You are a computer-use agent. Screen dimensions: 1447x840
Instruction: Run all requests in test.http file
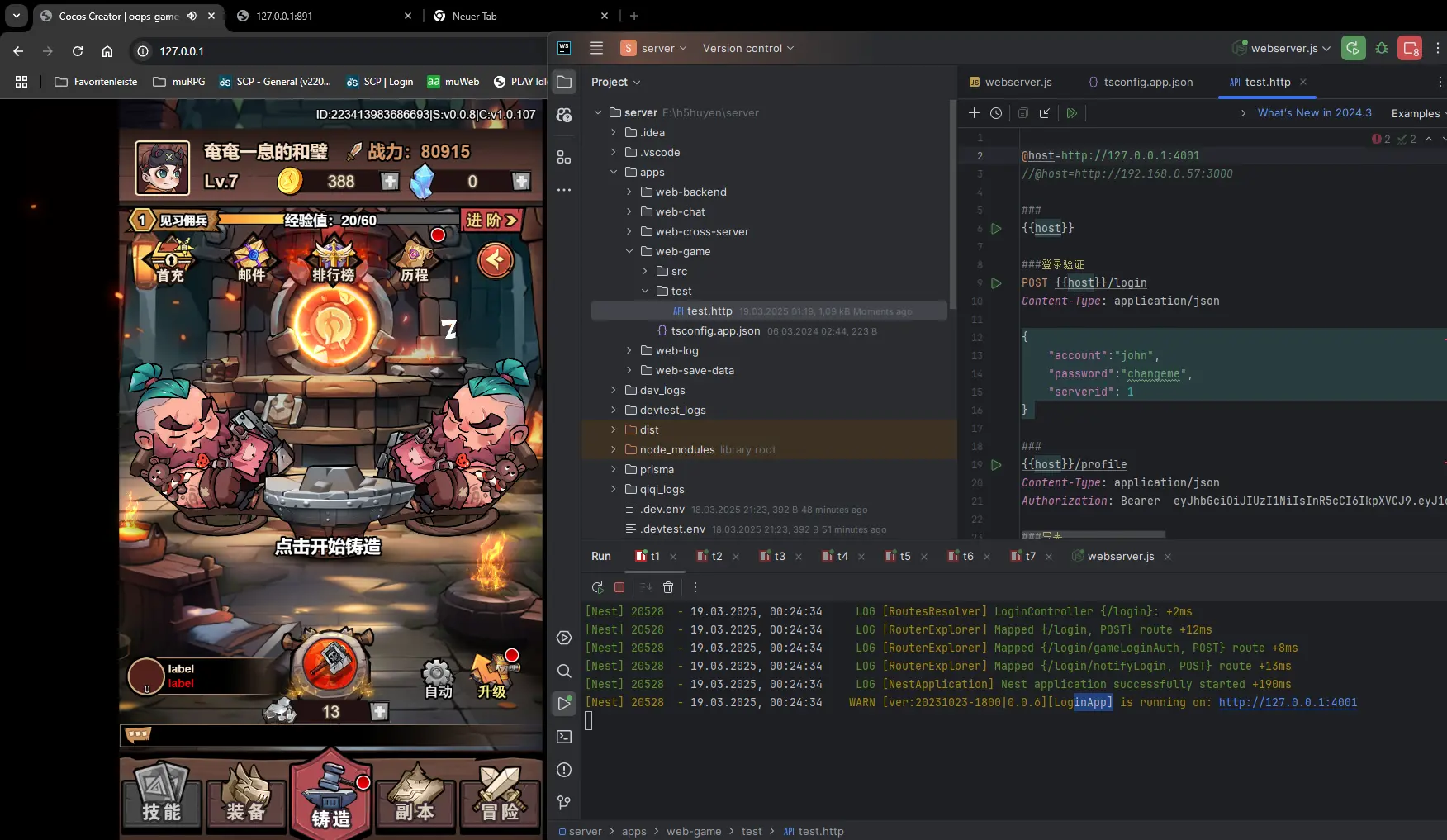1071,113
